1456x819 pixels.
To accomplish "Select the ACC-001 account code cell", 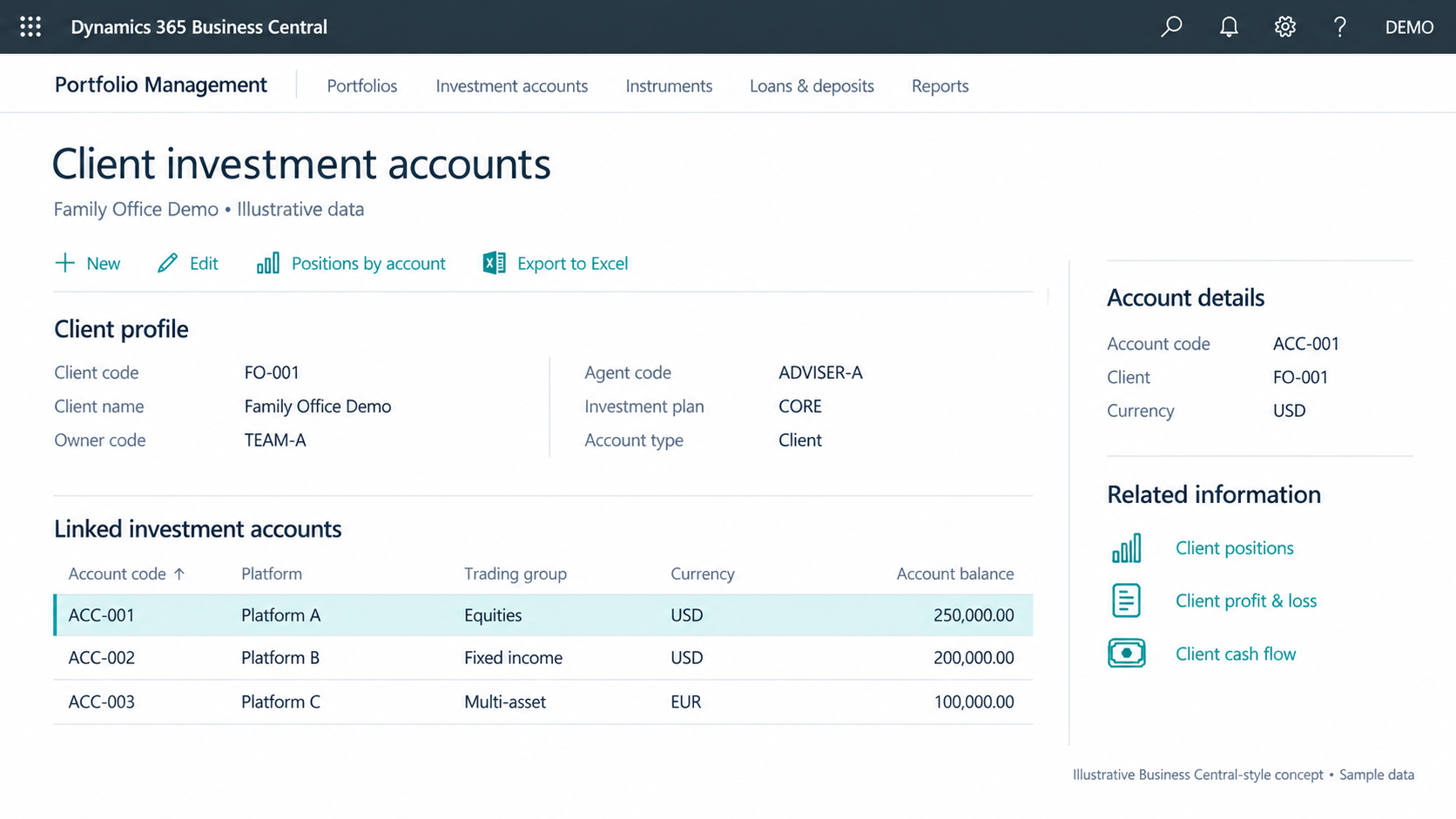I will click(x=102, y=615).
